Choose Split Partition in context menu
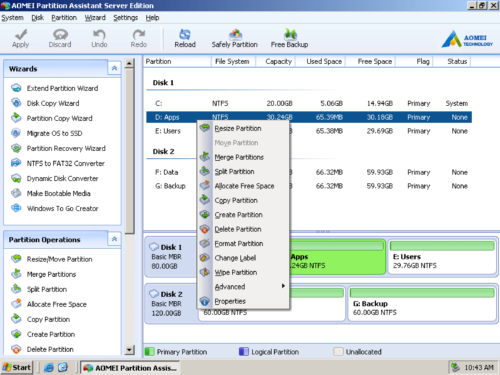 pos(243,171)
